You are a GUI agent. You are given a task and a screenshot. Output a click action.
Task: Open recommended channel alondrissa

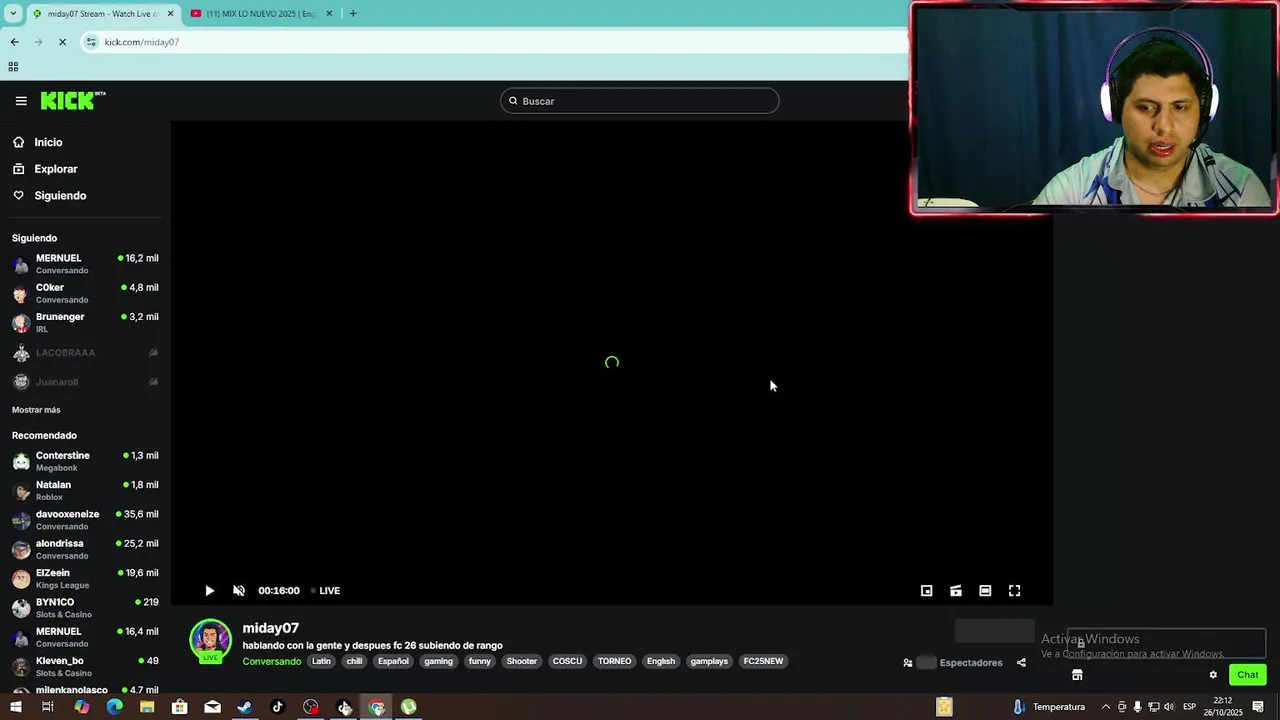pyautogui.click(x=85, y=549)
